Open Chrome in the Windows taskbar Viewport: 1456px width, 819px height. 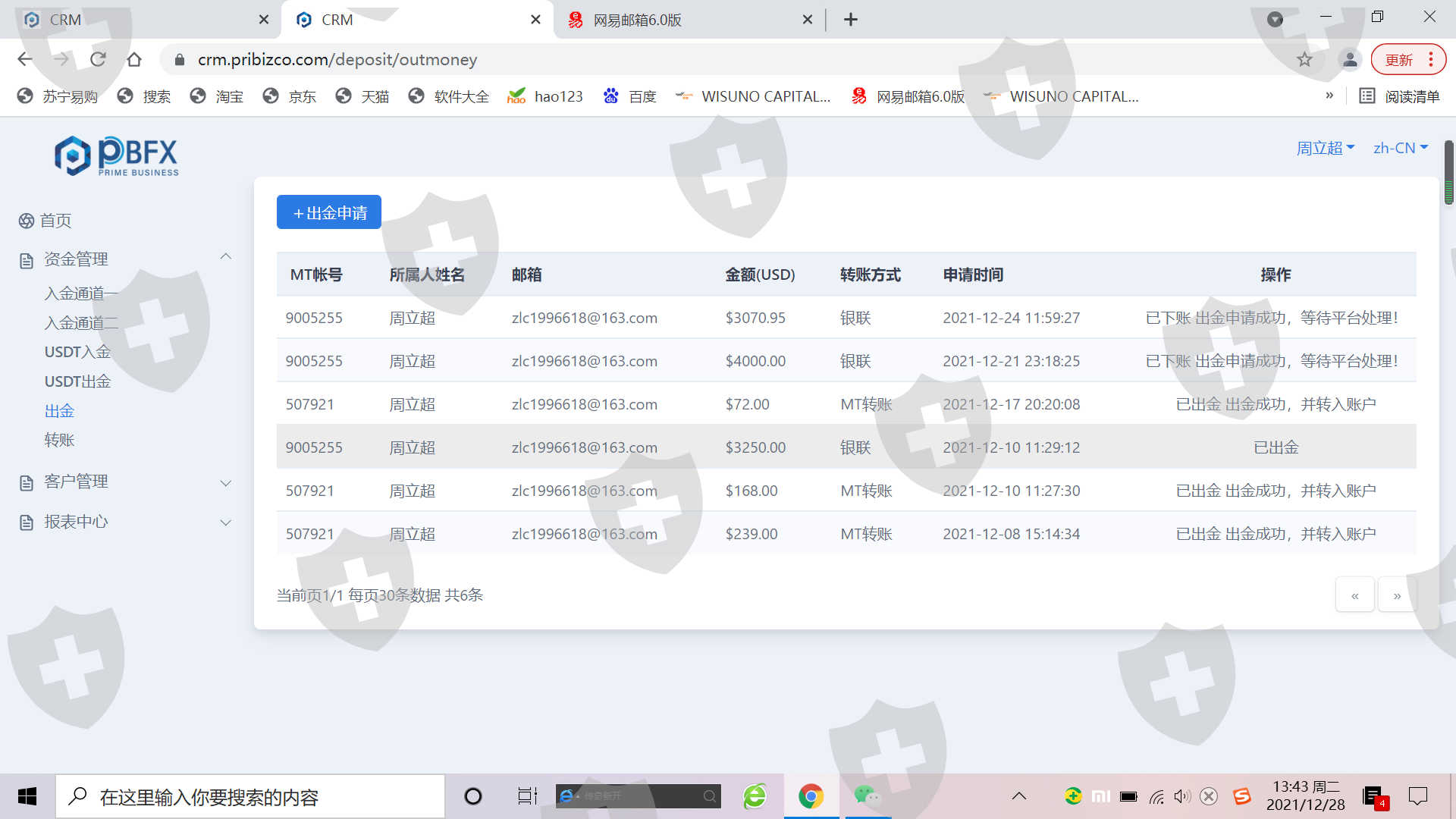coord(811,795)
